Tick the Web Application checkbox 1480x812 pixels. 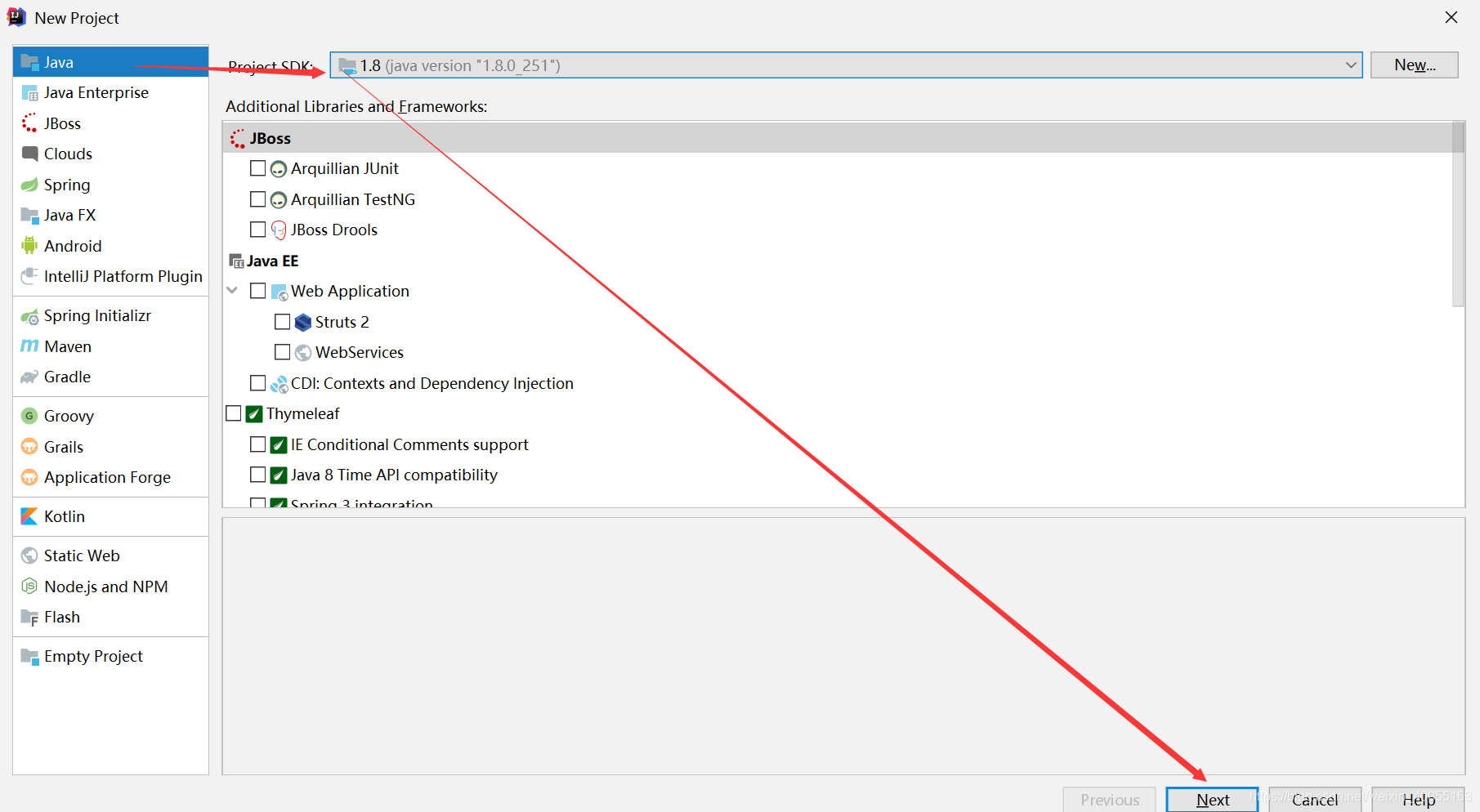(257, 291)
